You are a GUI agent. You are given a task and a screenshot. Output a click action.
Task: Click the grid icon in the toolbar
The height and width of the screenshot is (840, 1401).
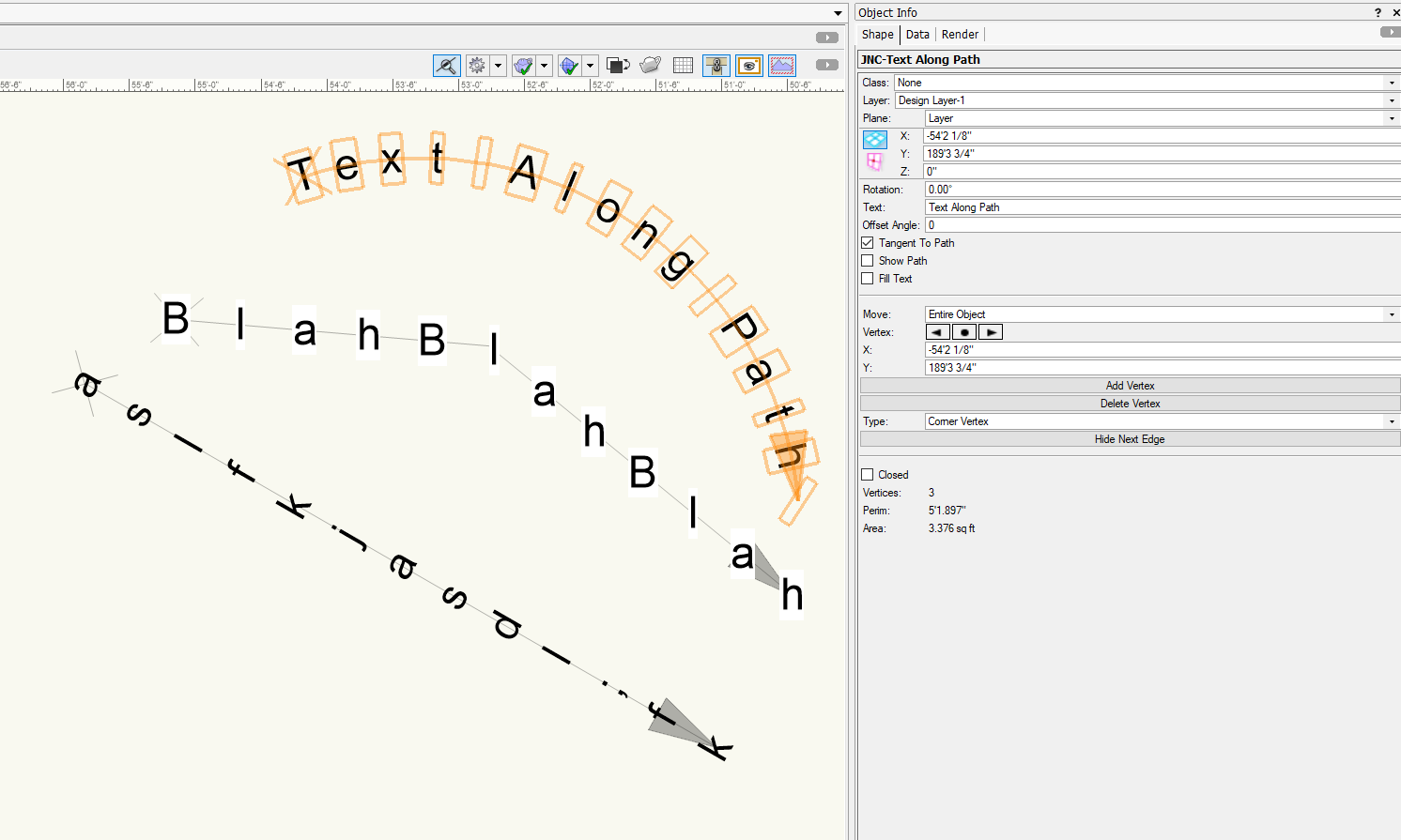[x=683, y=66]
